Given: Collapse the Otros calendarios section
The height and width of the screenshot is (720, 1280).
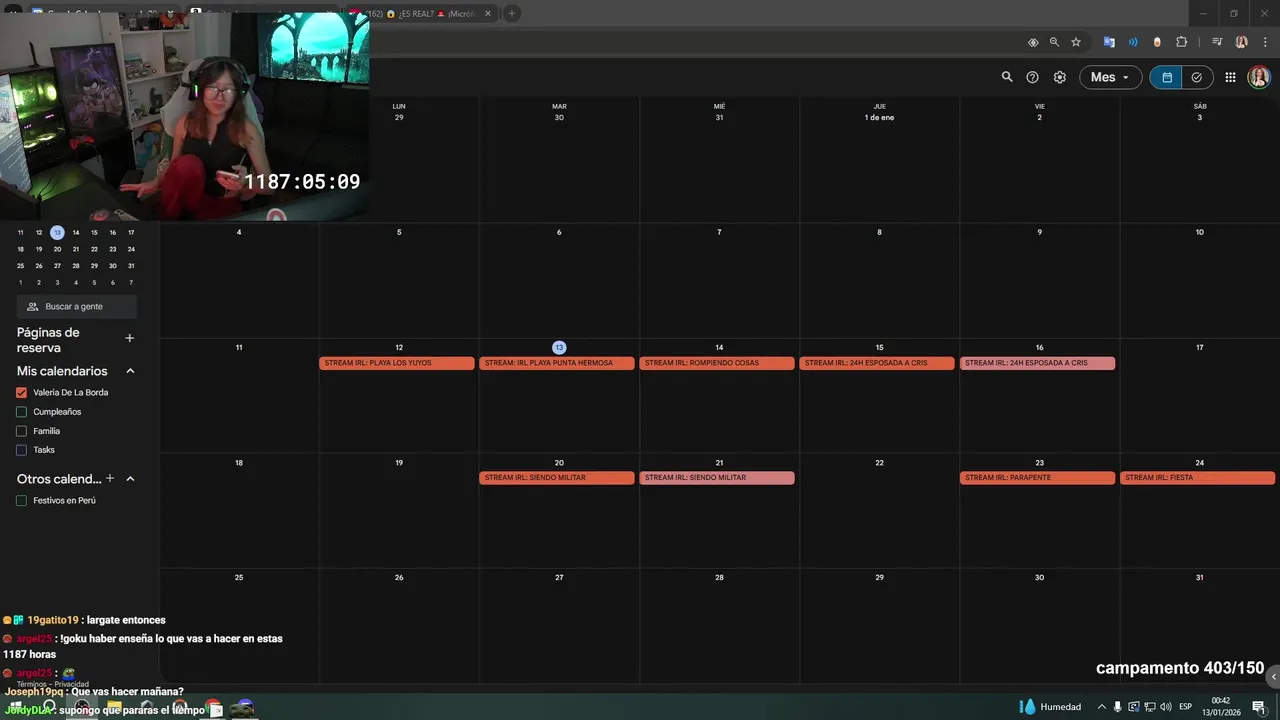Looking at the screenshot, I should click(x=130, y=479).
